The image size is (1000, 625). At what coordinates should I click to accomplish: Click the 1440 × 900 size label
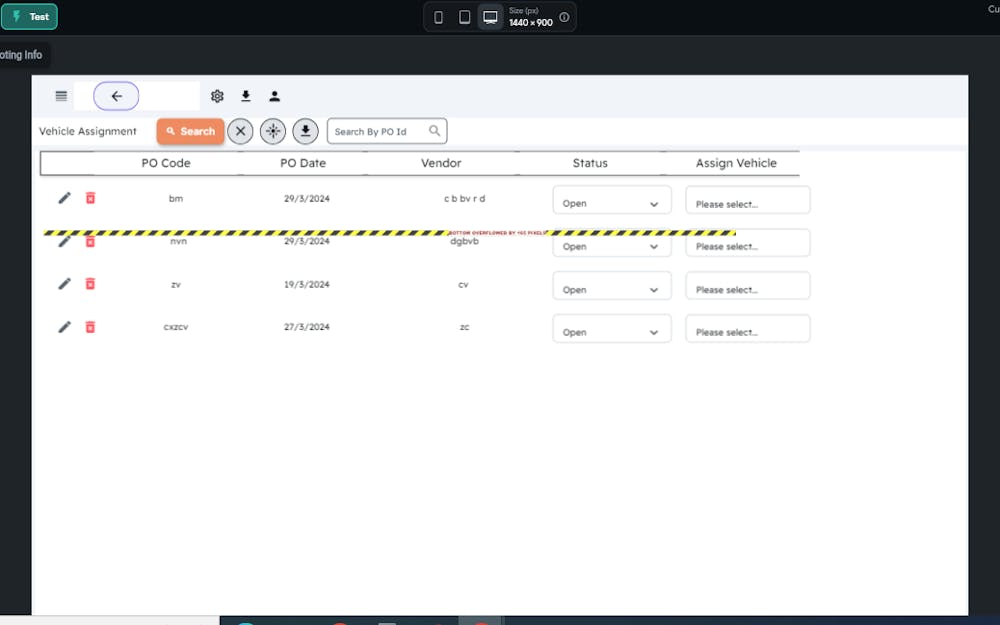pos(531,23)
